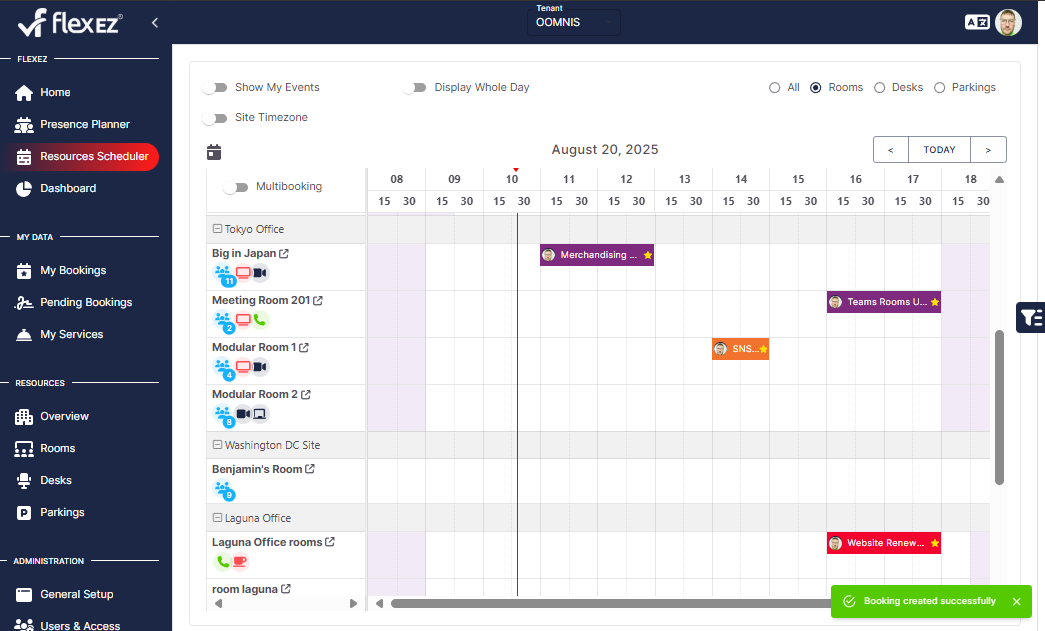The height and width of the screenshot is (631, 1045).
Task: Open the Laguna Office rooms link
Action: (330, 541)
